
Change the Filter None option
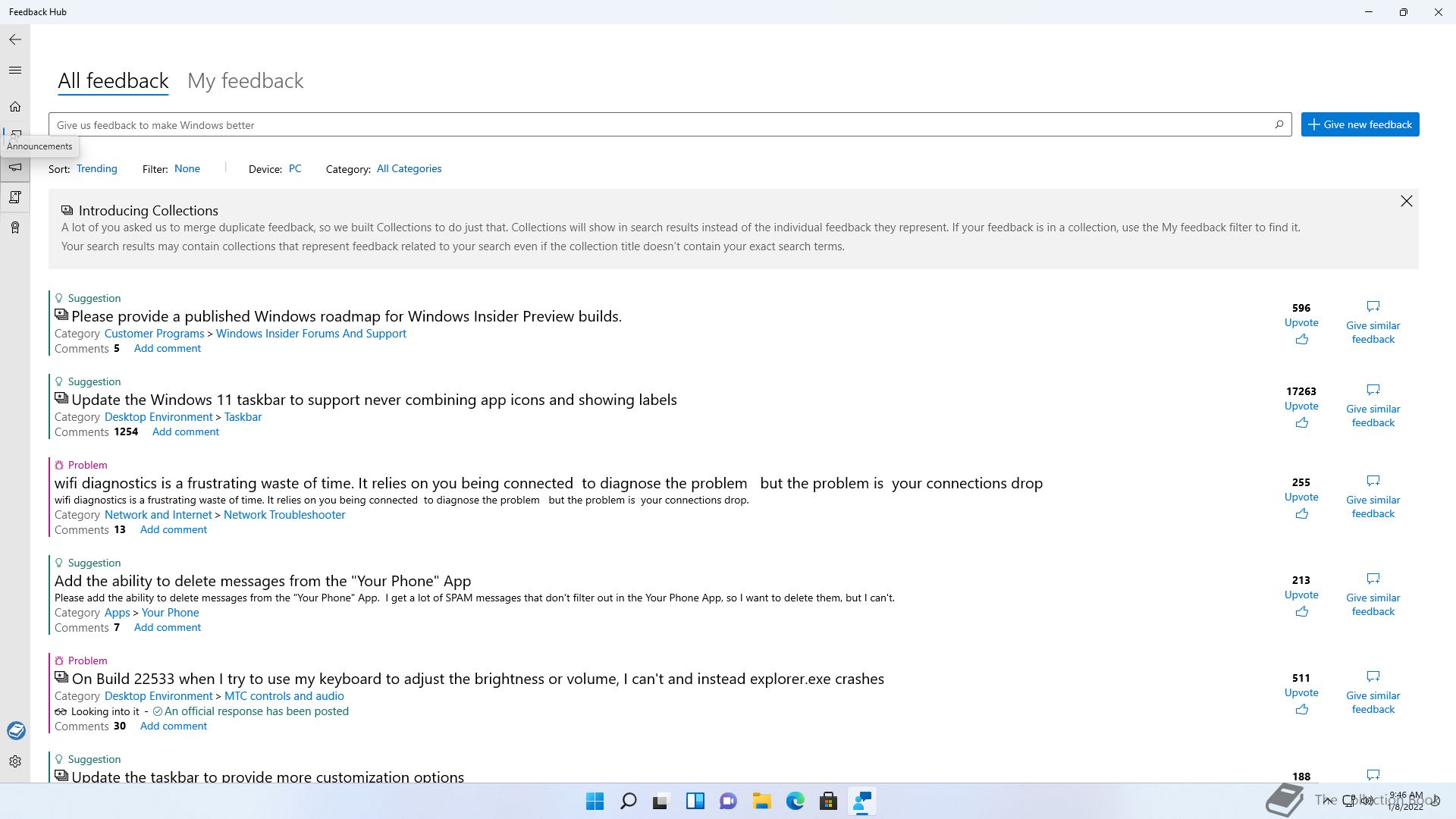coord(187,168)
